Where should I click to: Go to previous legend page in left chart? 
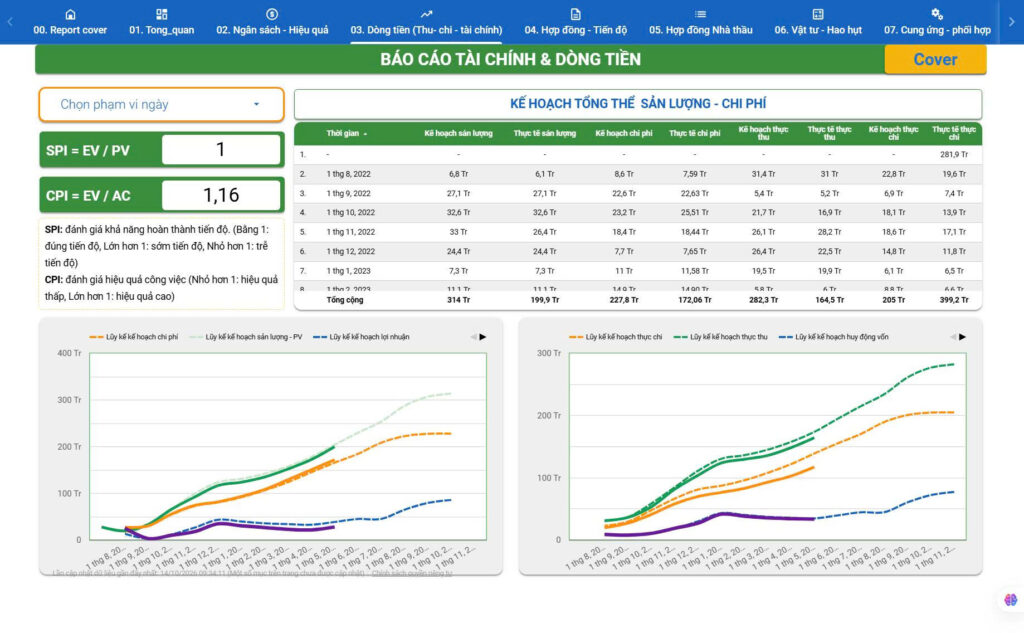point(473,337)
